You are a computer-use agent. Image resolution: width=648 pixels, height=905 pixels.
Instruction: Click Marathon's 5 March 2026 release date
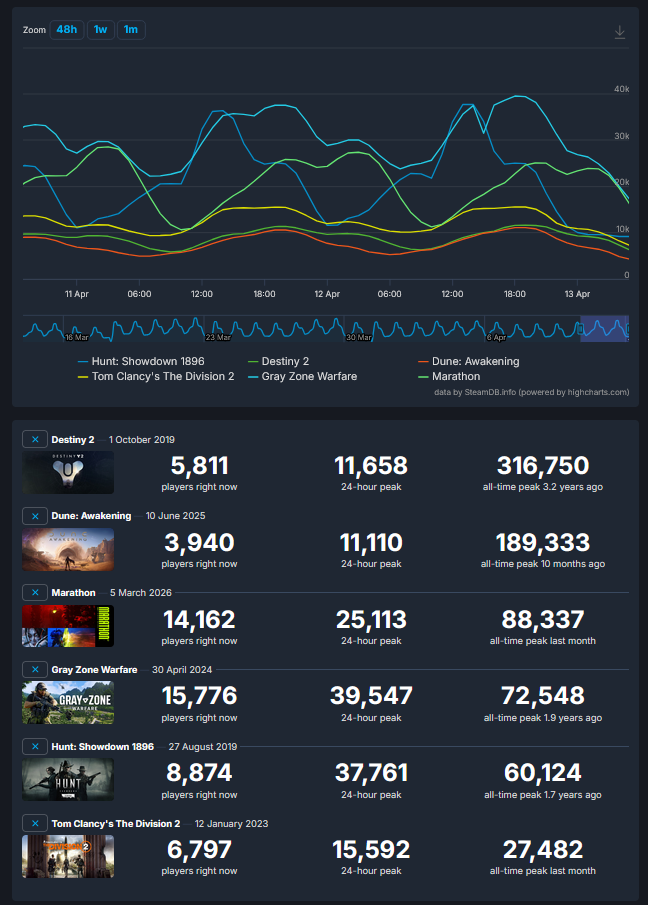[141, 593]
